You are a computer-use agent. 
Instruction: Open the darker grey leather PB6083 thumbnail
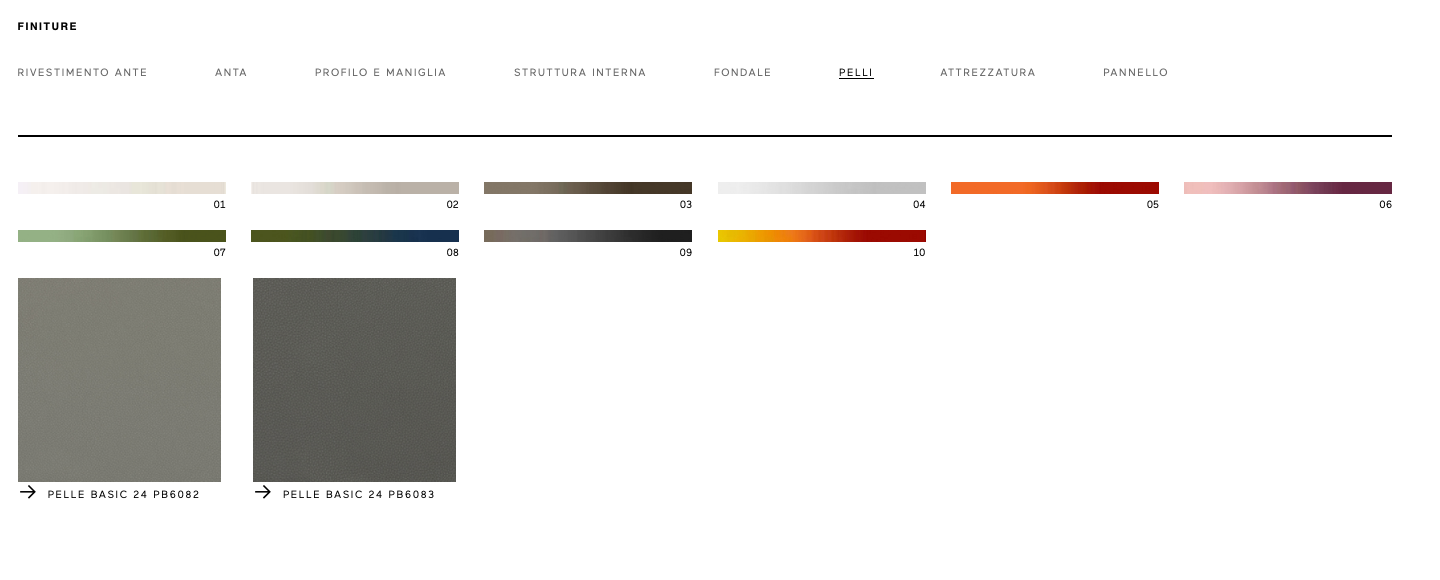click(354, 380)
